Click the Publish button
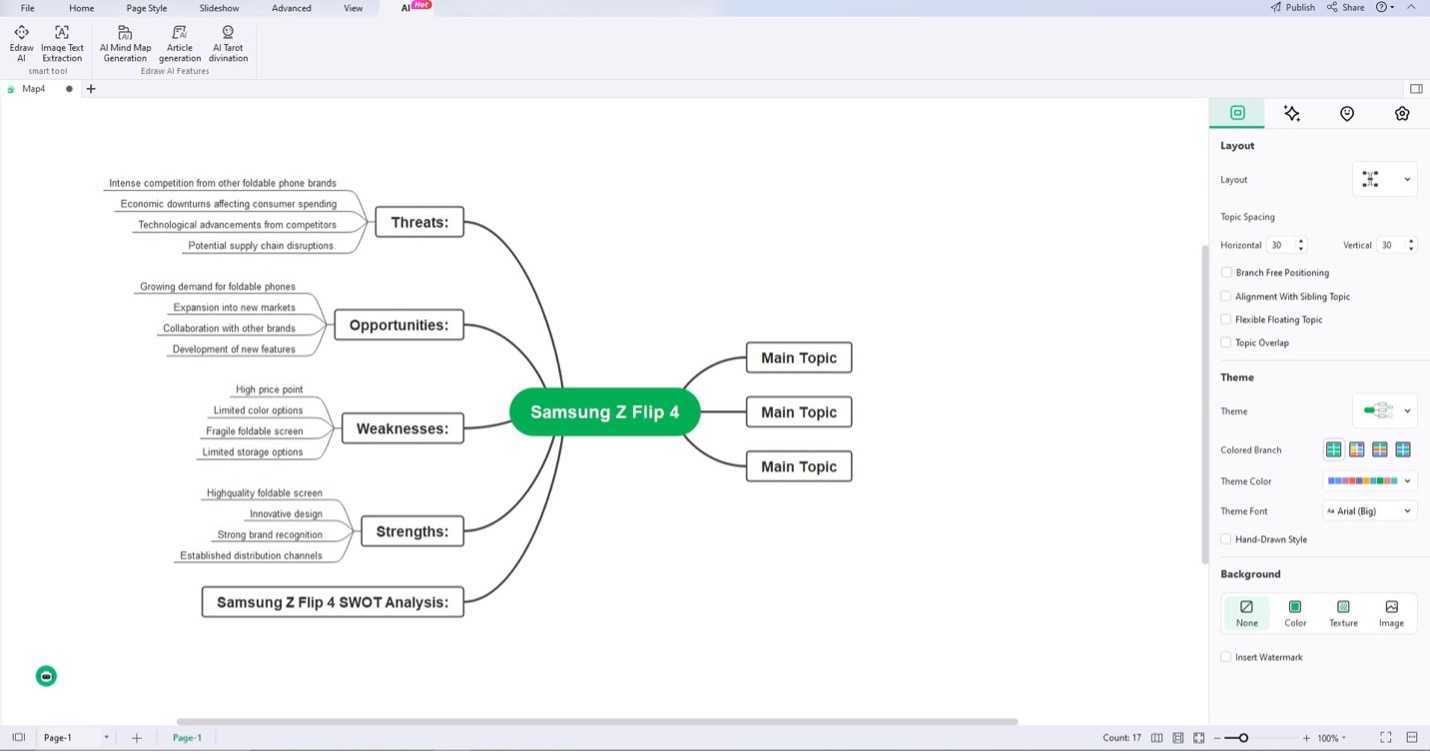Image resolution: width=1430 pixels, height=754 pixels. pos(1293,7)
